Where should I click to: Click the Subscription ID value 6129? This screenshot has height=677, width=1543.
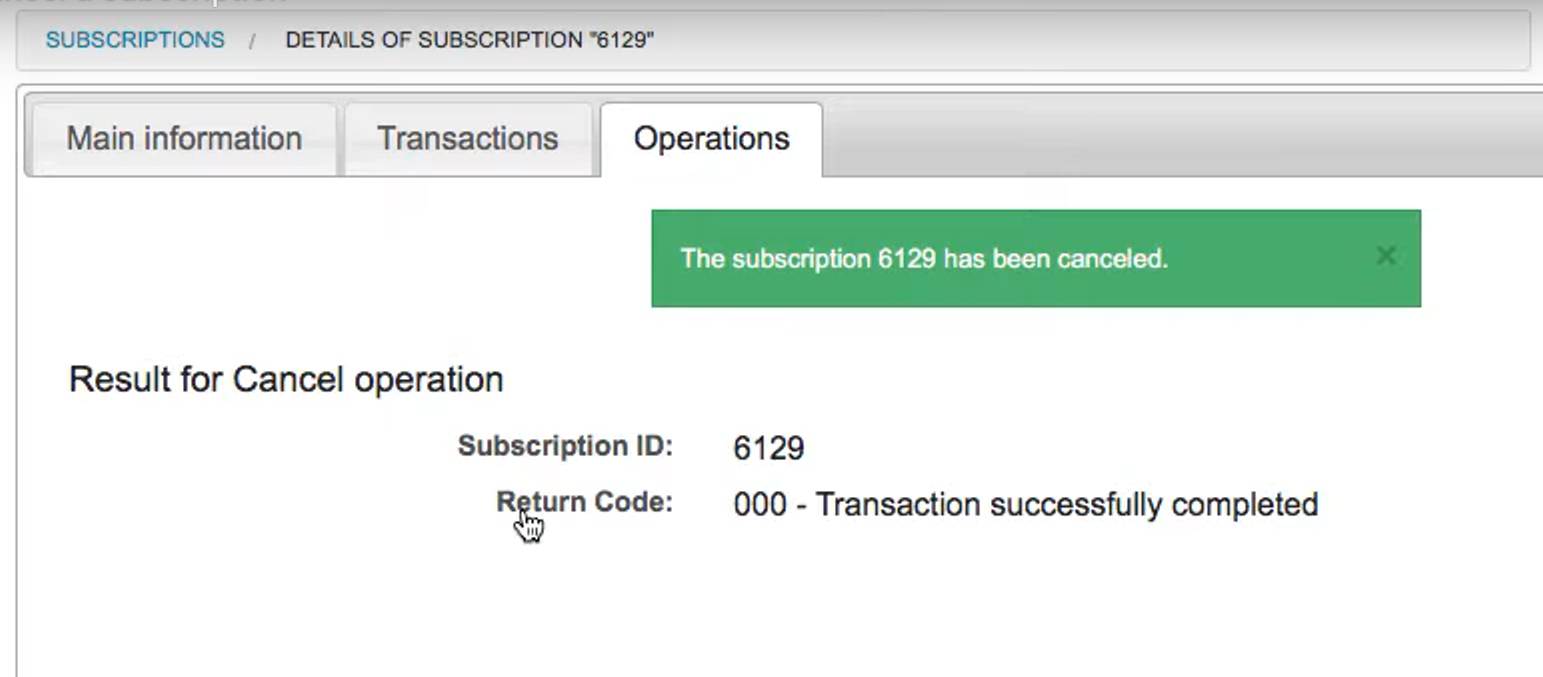768,448
